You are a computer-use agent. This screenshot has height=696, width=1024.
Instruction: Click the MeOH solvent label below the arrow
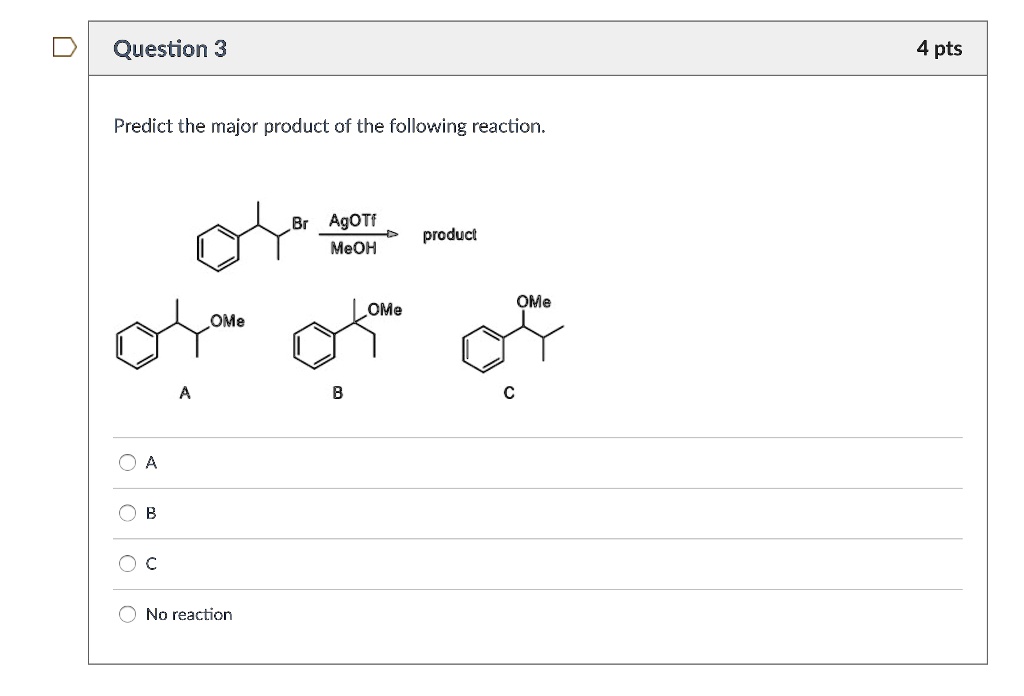(x=353, y=249)
